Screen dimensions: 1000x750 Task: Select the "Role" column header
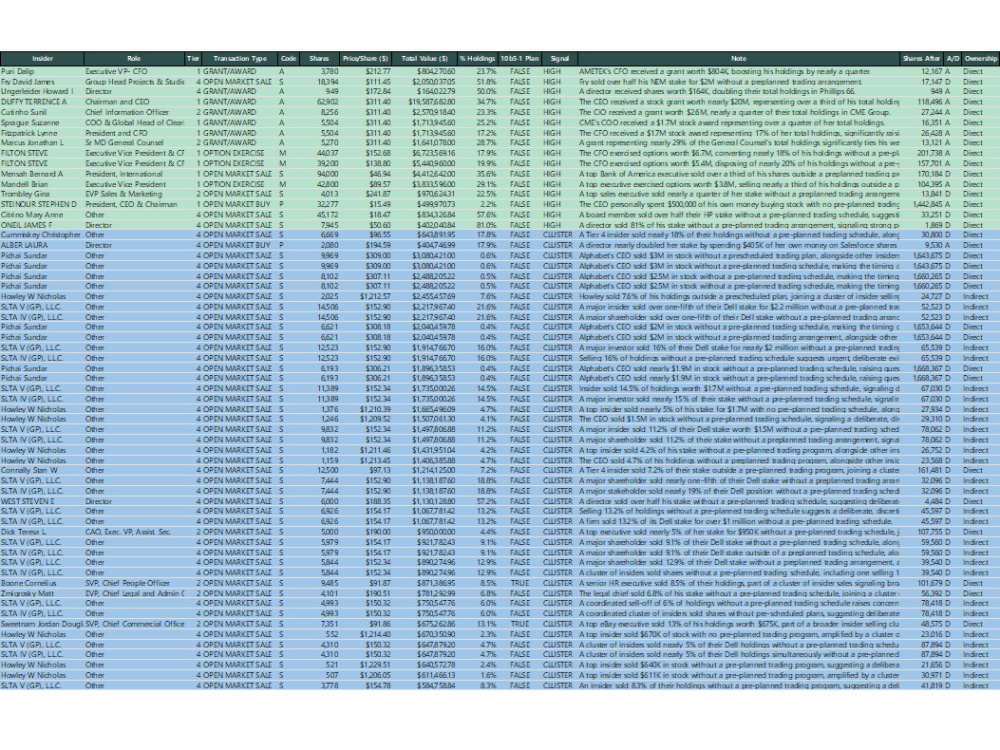pyautogui.click(x=134, y=59)
